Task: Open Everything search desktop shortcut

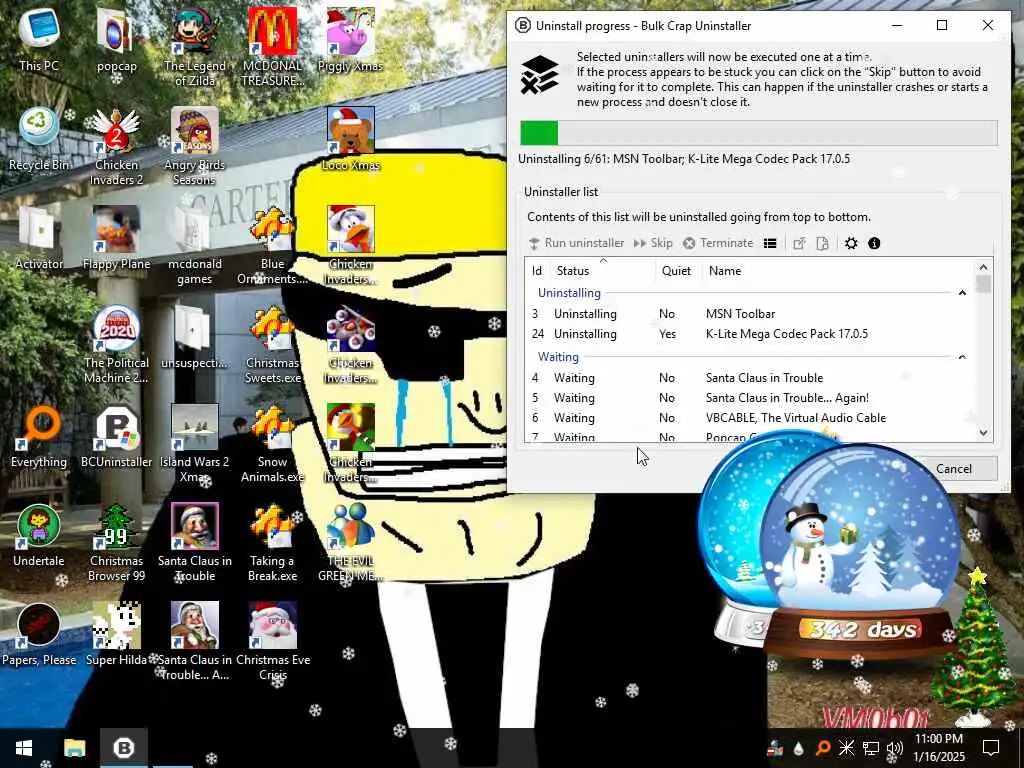Action: tap(39, 437)
